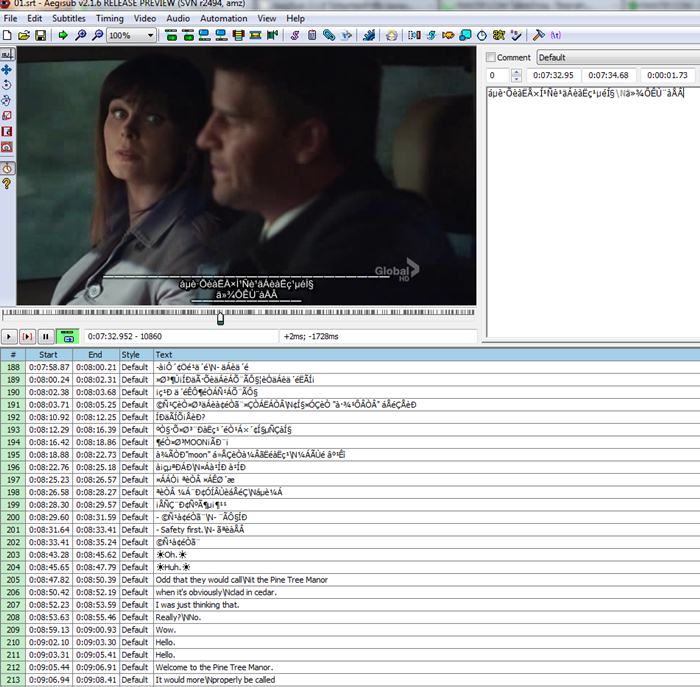Open the Automation menu

click(x=224, y=18)
